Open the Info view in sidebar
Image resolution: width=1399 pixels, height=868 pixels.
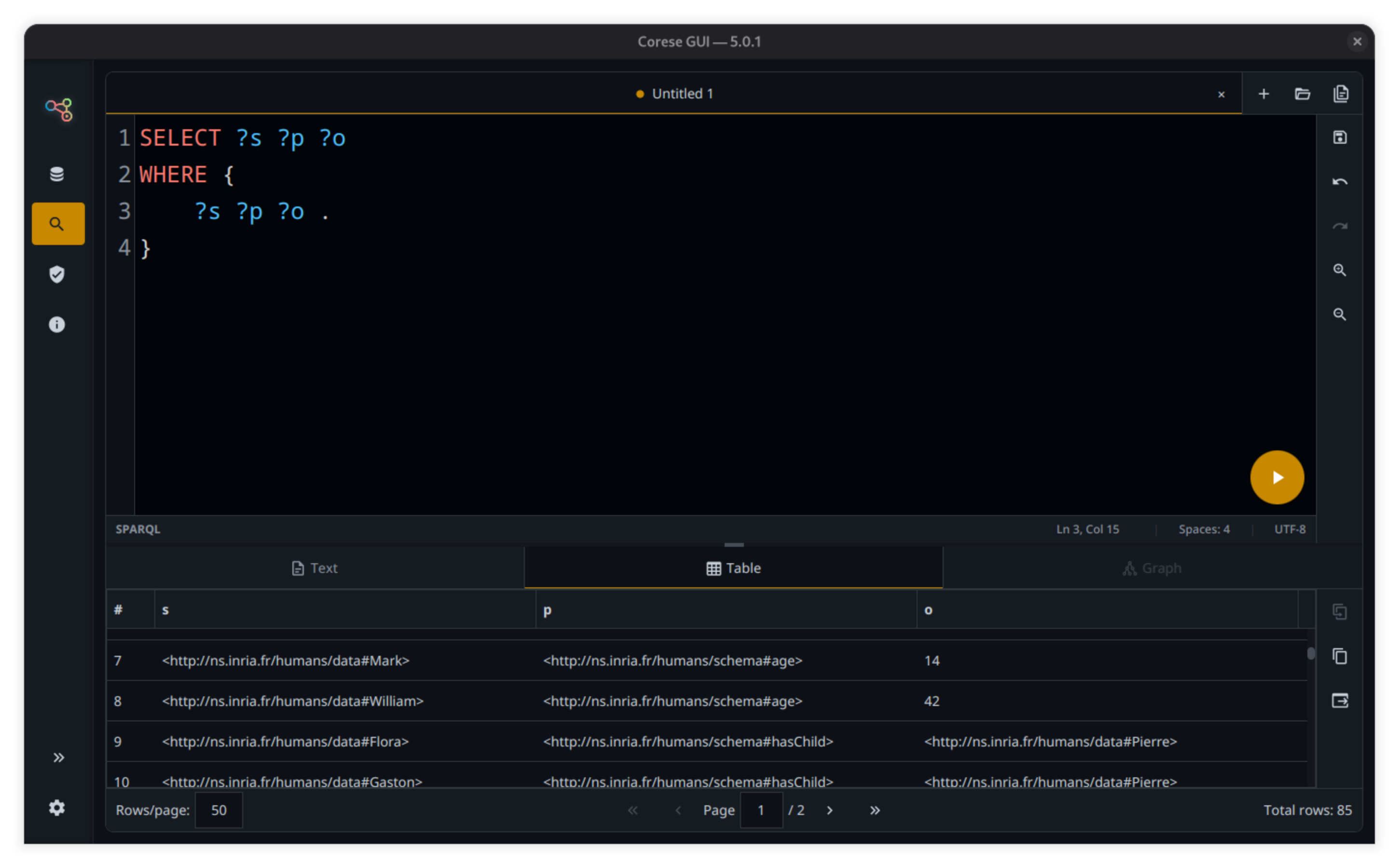click(57, 325)
